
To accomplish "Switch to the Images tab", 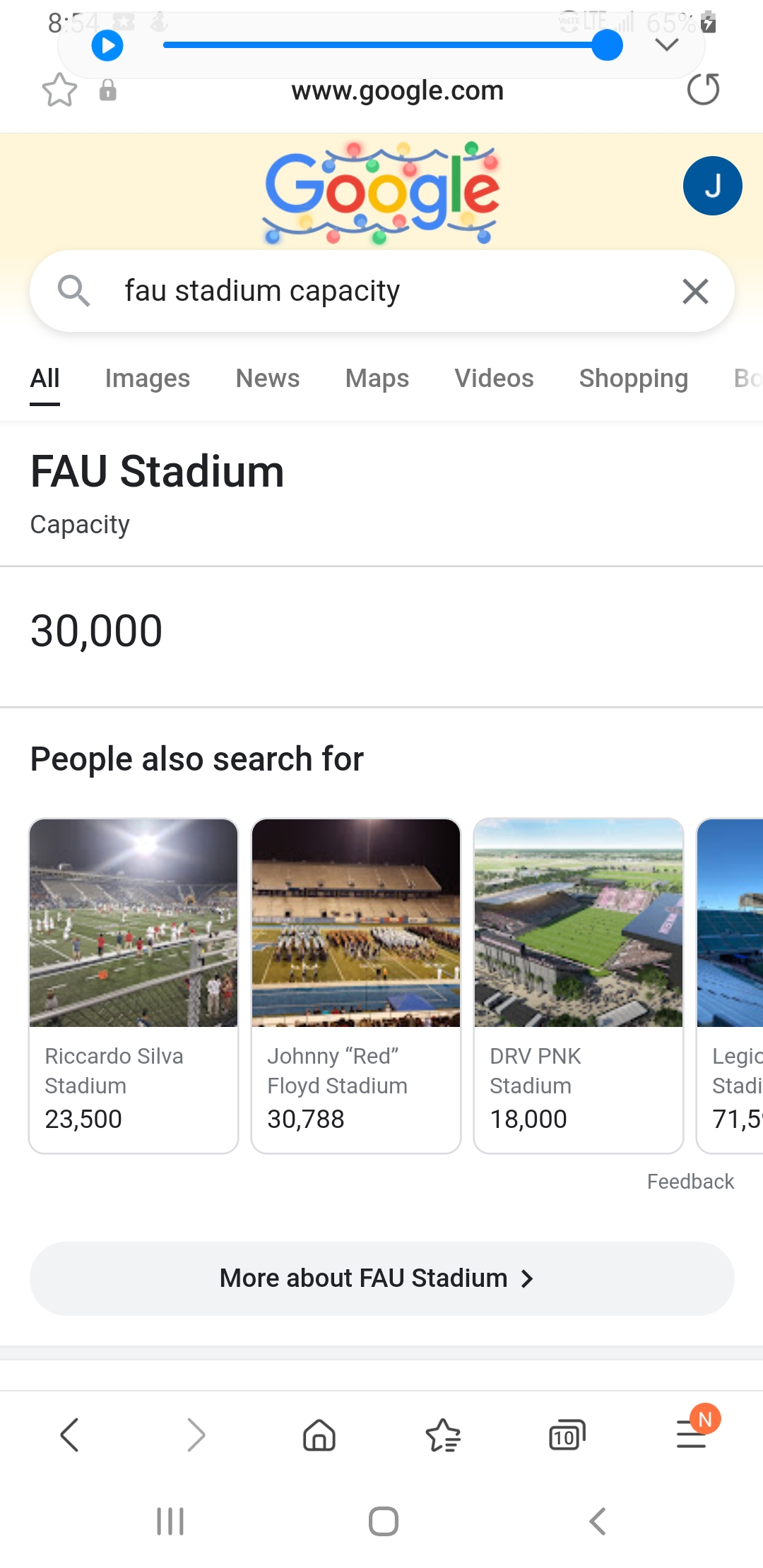I will 147,379.
